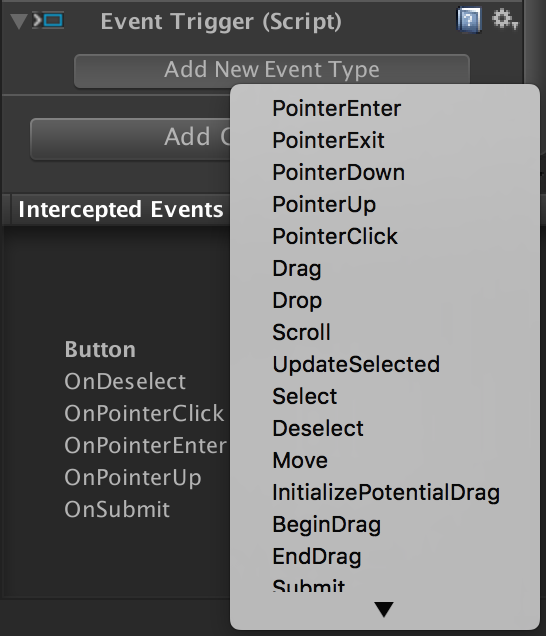Pick InitializePotentialDrag from the list
The height and width of the screenshot is (636, 546).
click(385, 492)
